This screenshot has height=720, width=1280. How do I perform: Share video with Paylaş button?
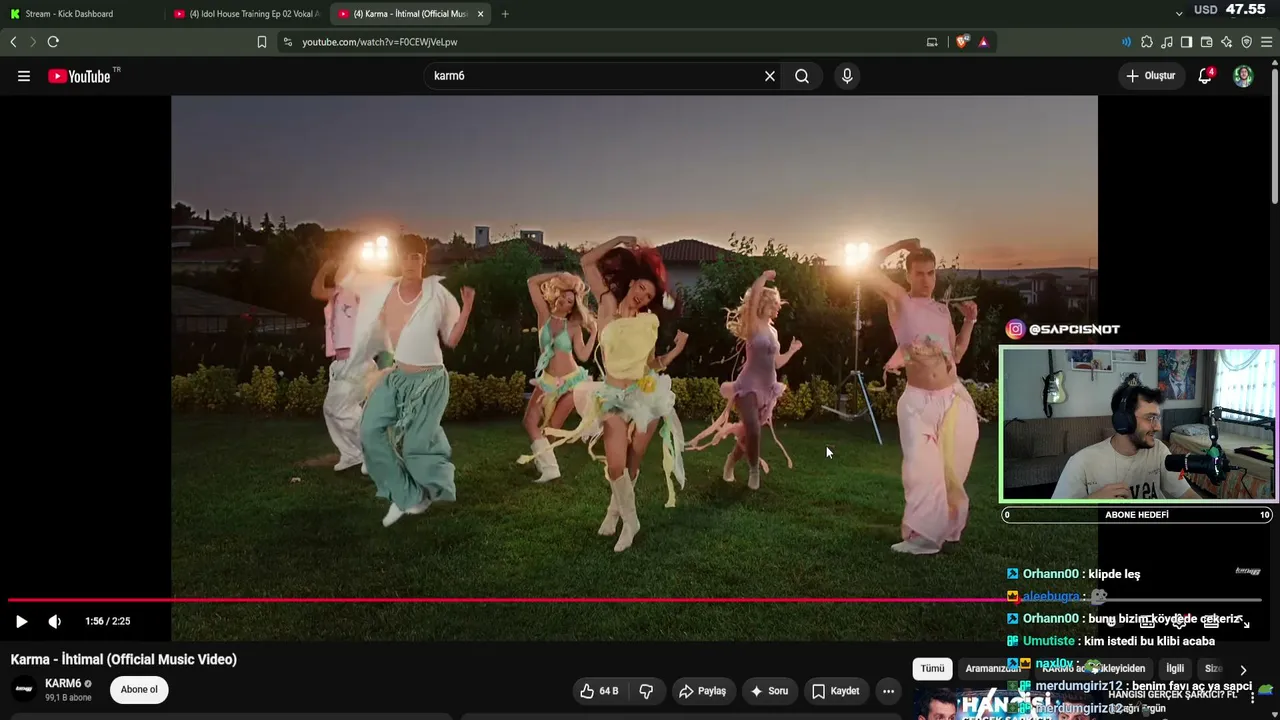point(703,691)
